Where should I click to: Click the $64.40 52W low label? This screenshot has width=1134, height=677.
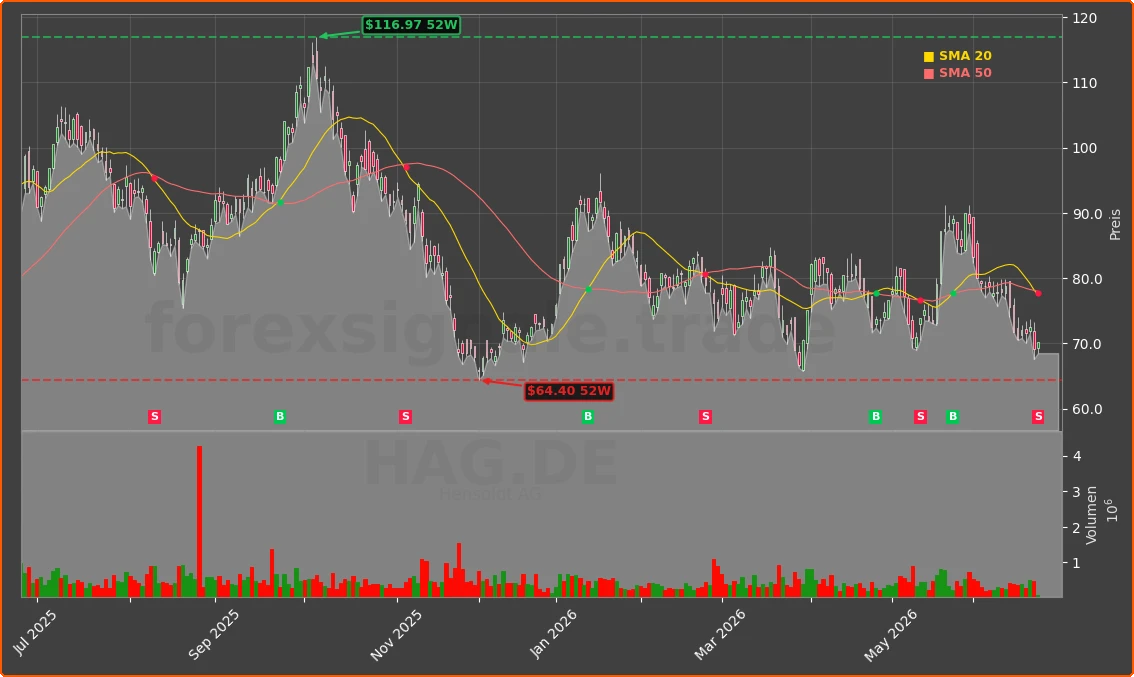[569, 391]
